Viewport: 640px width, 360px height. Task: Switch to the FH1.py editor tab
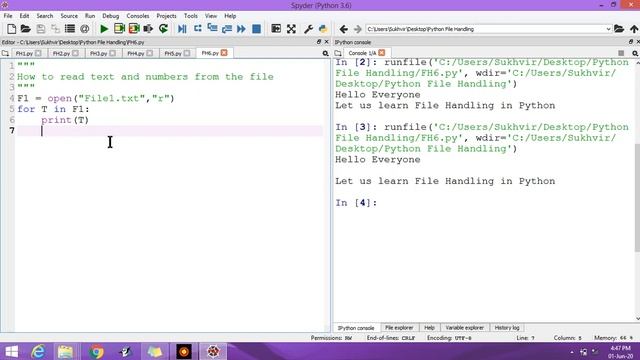tap(24, 53)
